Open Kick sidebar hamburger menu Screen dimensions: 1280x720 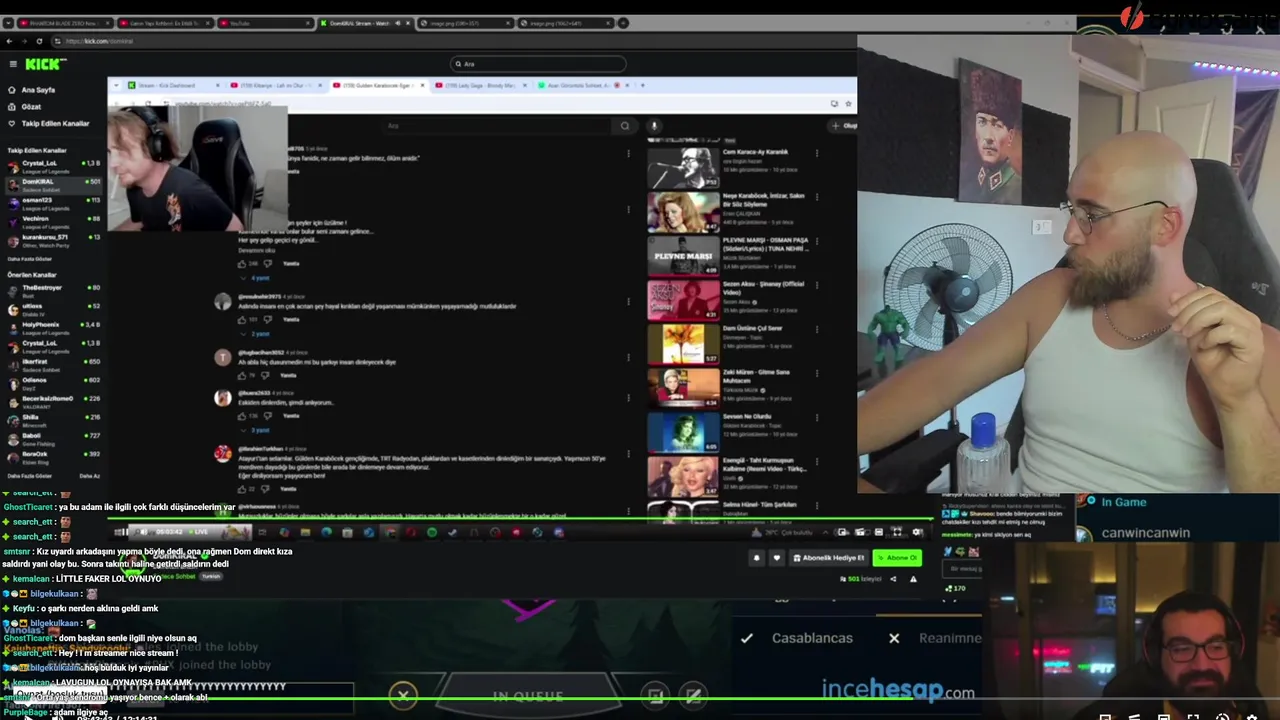13,64
